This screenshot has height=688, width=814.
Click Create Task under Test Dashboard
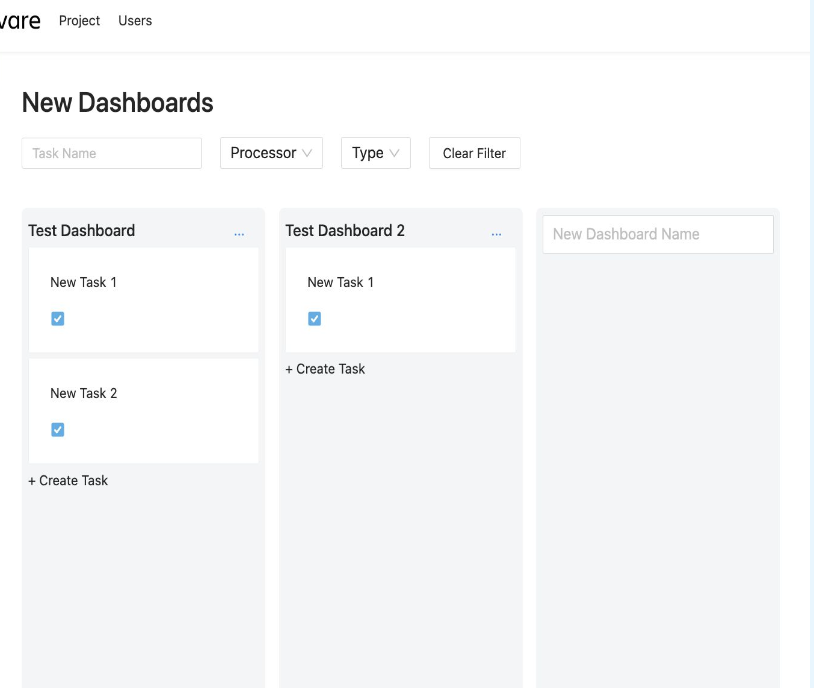click(68, 480)
